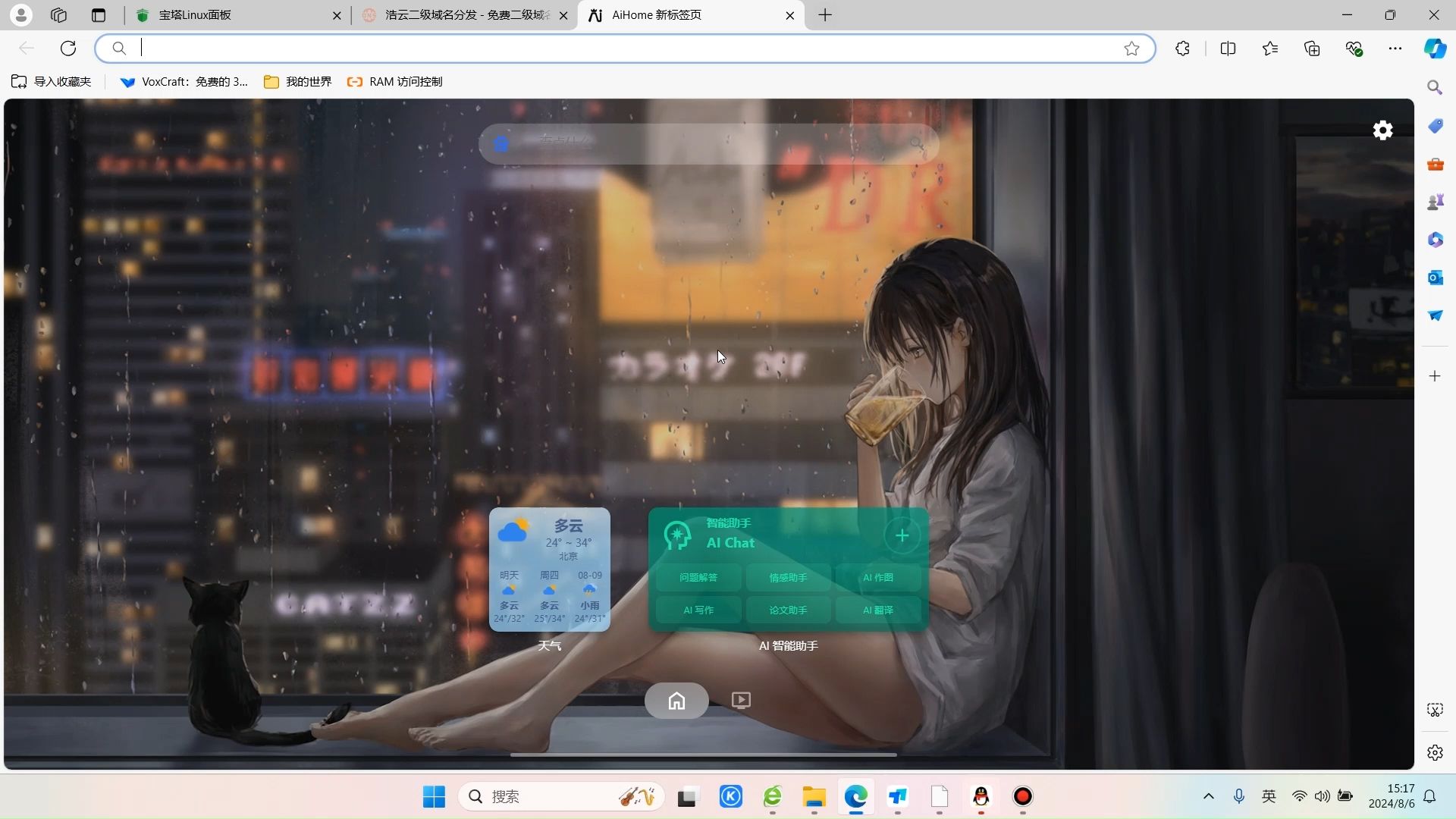
Task: Open AI 作图 tool
Action: point(878,577)
